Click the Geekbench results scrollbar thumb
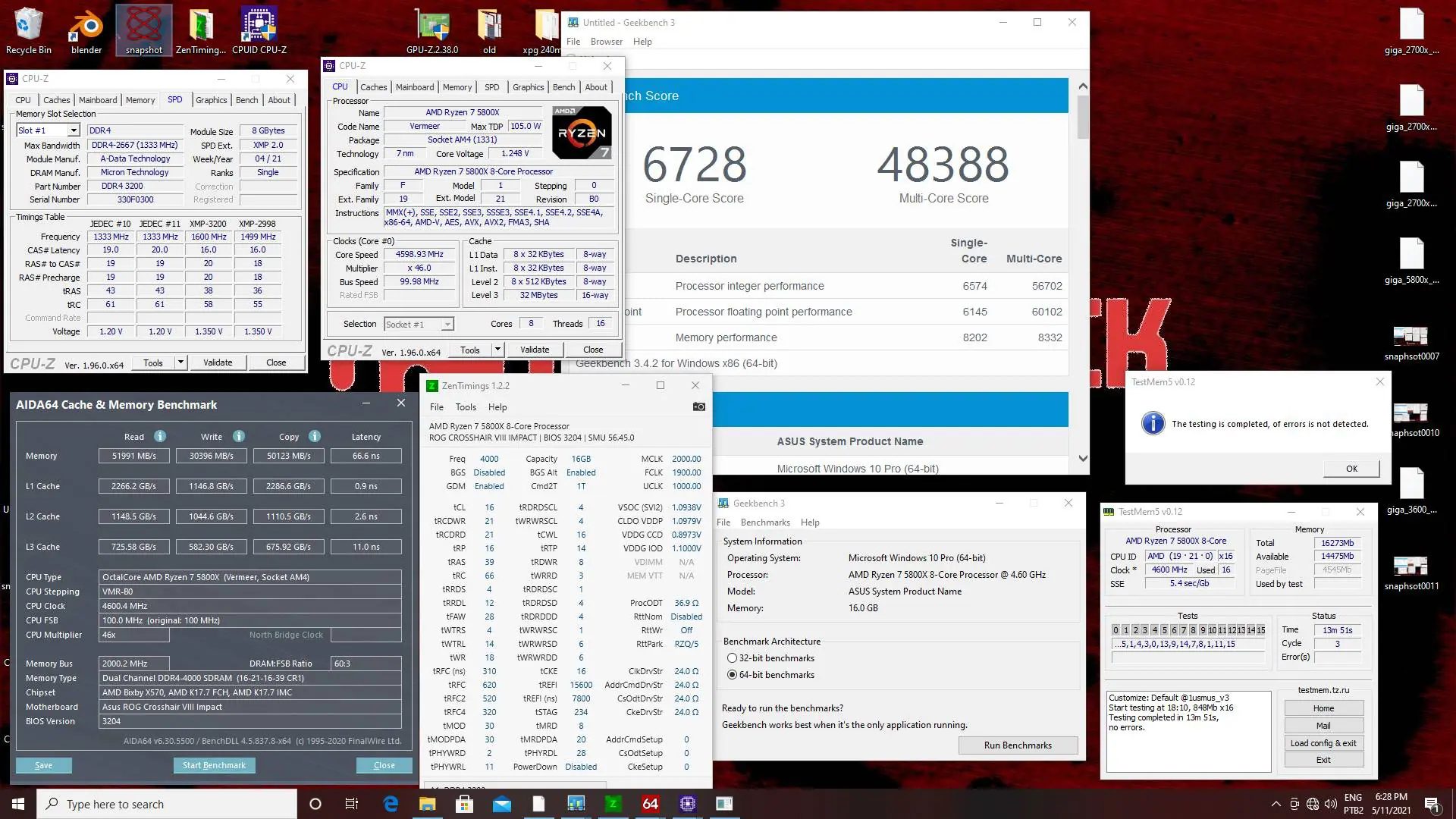Screen dimensions: 1456x819 pyautogui.click(x=1083, y=117)
